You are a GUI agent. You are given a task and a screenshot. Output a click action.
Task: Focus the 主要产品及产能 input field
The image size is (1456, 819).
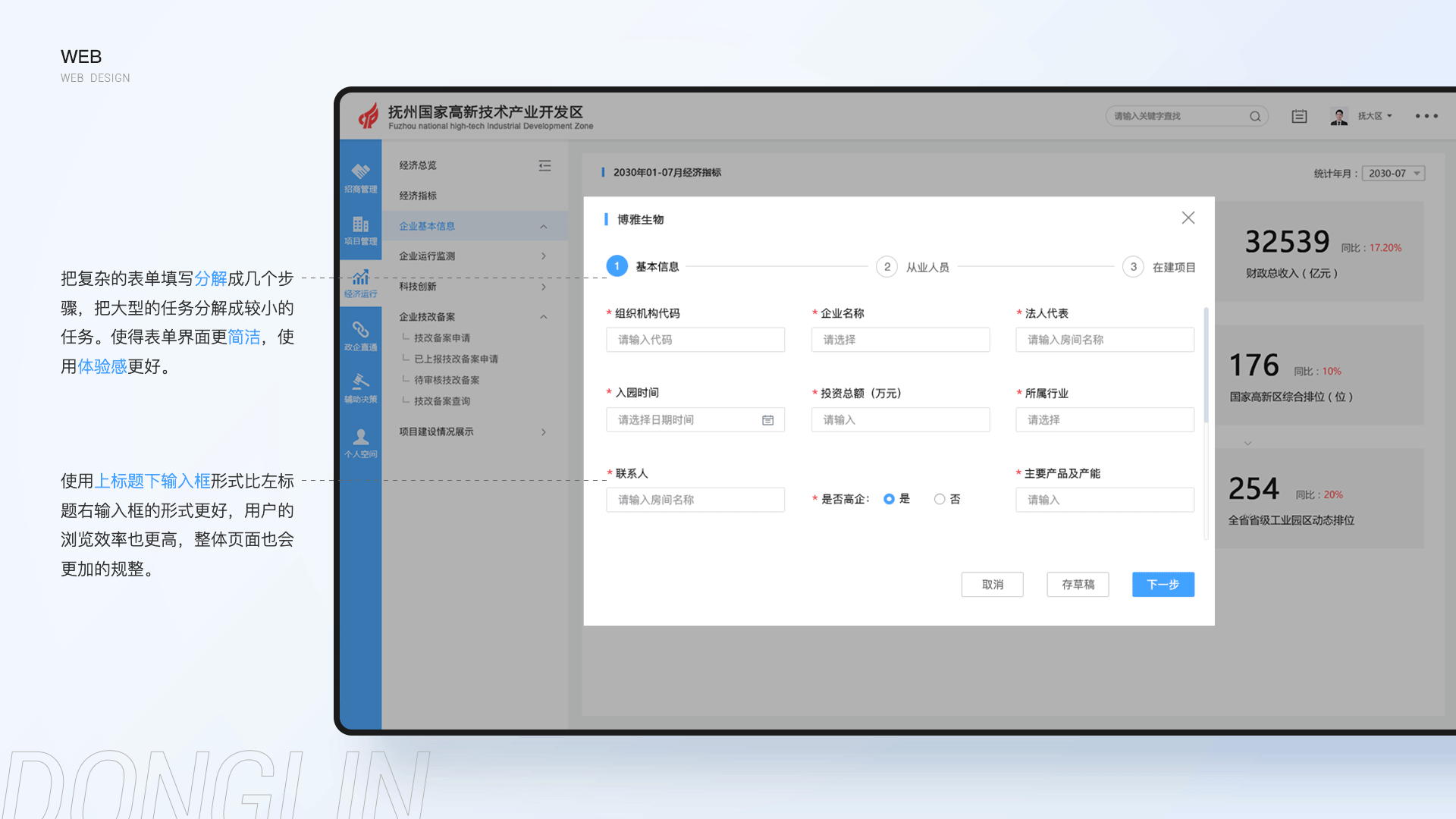[x=1105, y=500]
